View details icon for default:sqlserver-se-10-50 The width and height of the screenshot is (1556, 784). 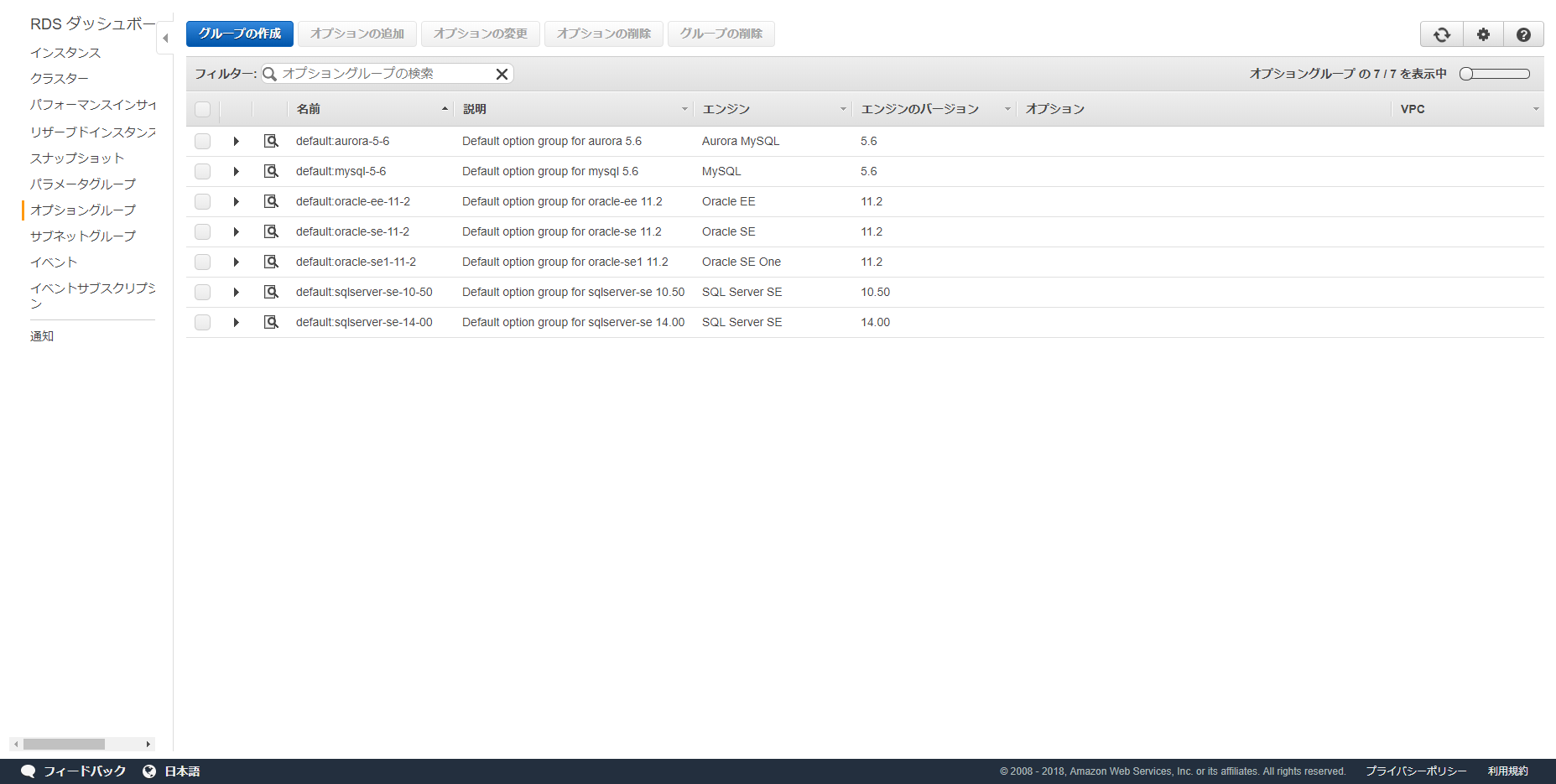(x=271, y=292)
